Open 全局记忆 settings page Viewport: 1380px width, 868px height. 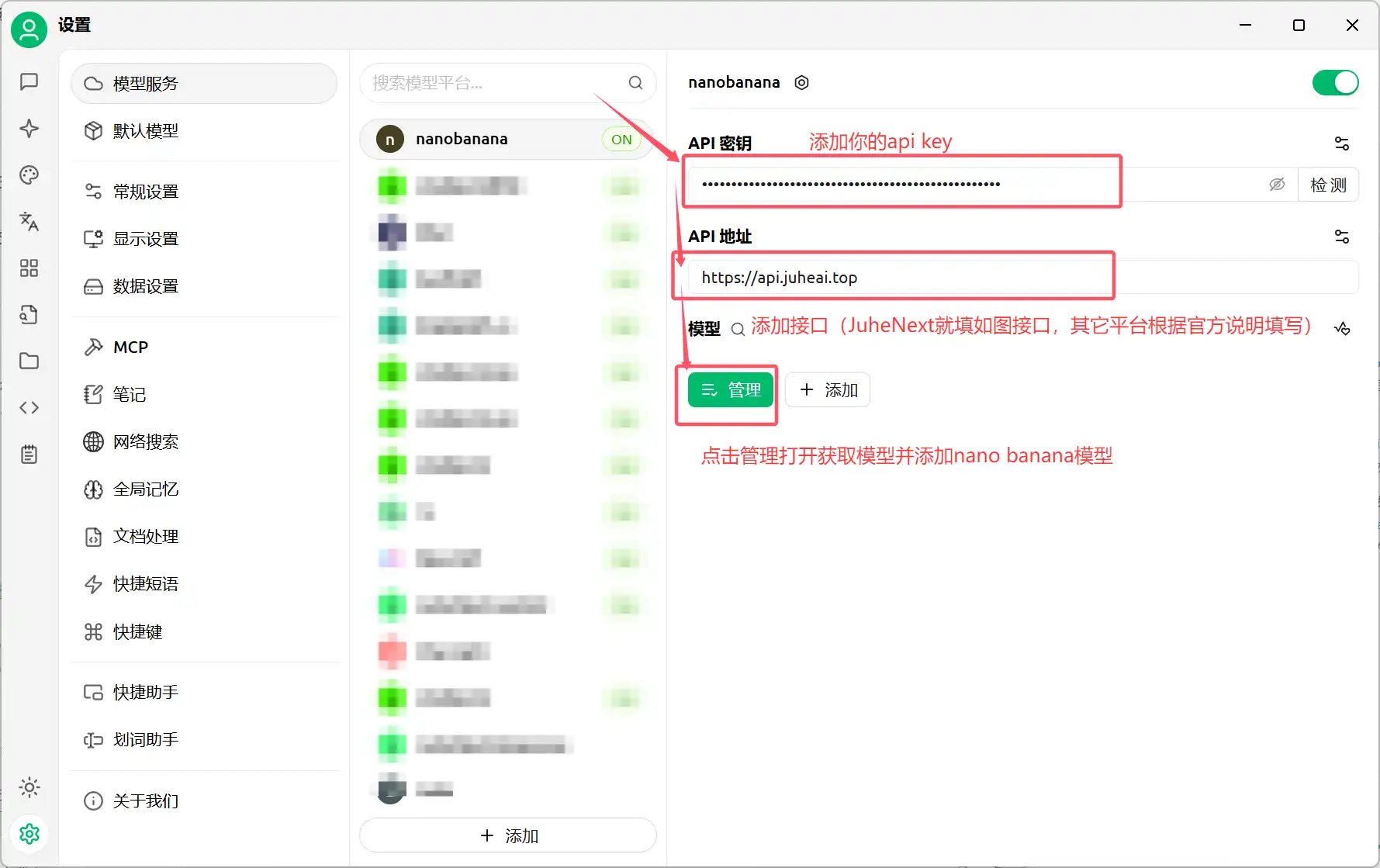204,489
